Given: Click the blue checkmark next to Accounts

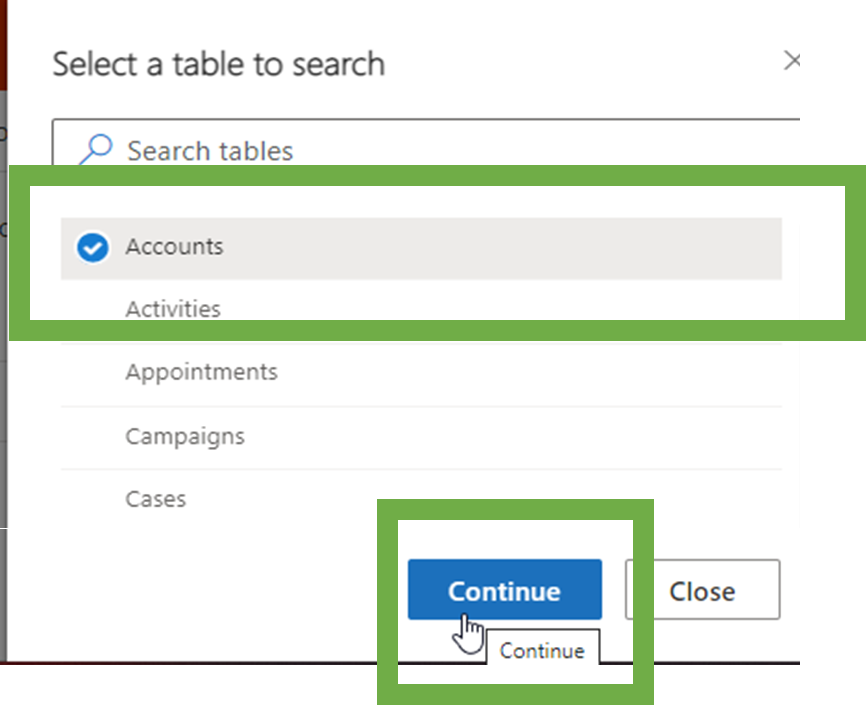Looking at the screenshot, I should (91, 247).
